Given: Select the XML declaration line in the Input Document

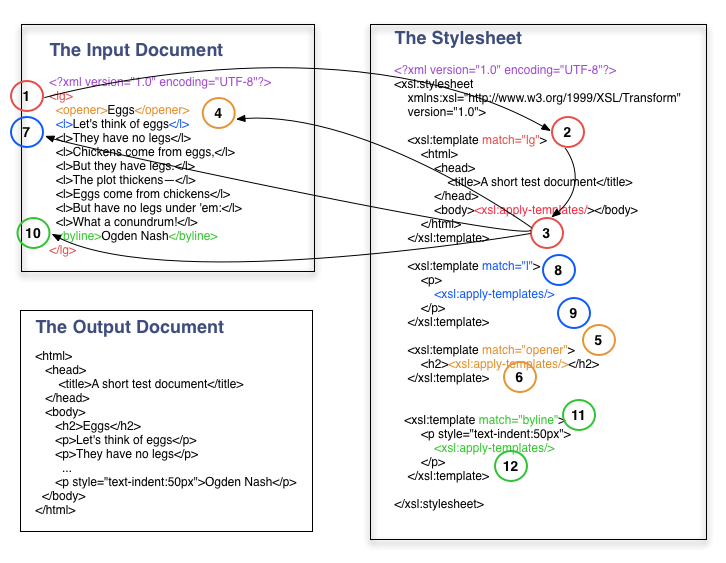Looking at the screenshot, I should click(160, 82).
